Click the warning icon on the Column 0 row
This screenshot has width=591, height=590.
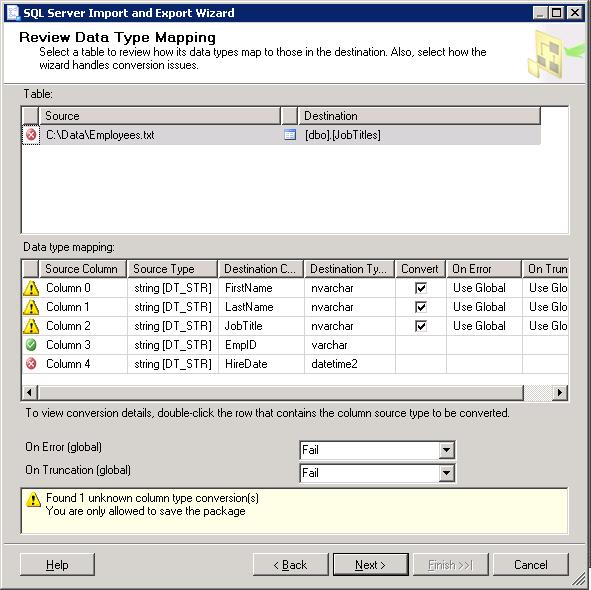31,288
